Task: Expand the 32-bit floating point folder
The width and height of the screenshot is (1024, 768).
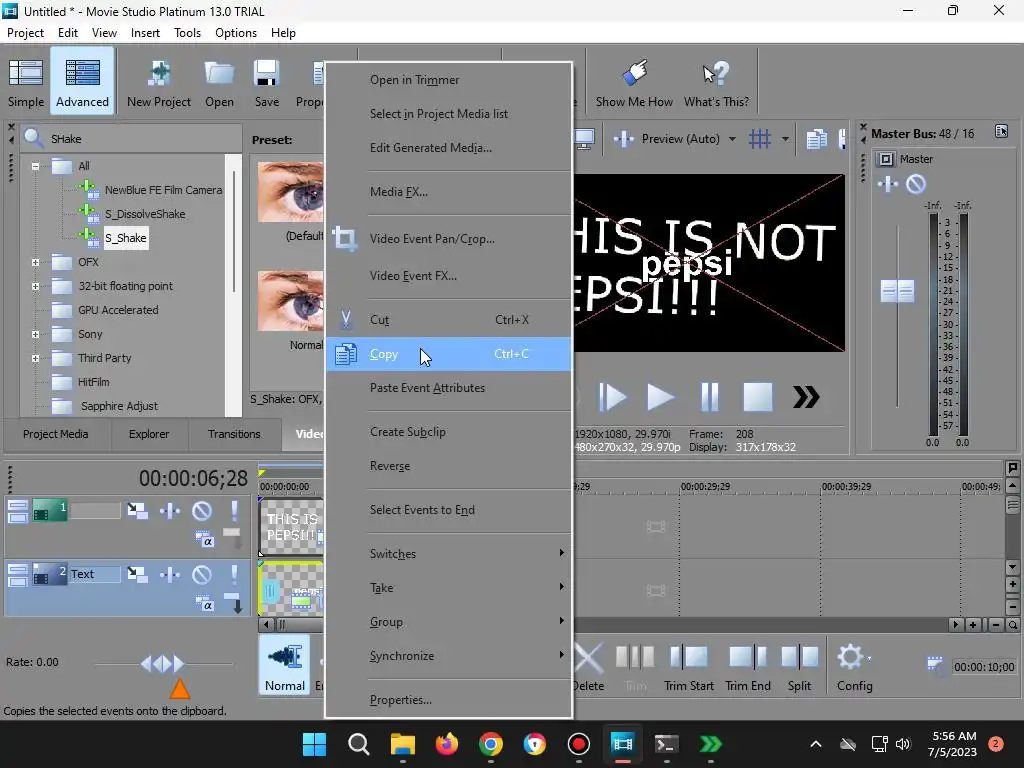Action: click(36, 286)
